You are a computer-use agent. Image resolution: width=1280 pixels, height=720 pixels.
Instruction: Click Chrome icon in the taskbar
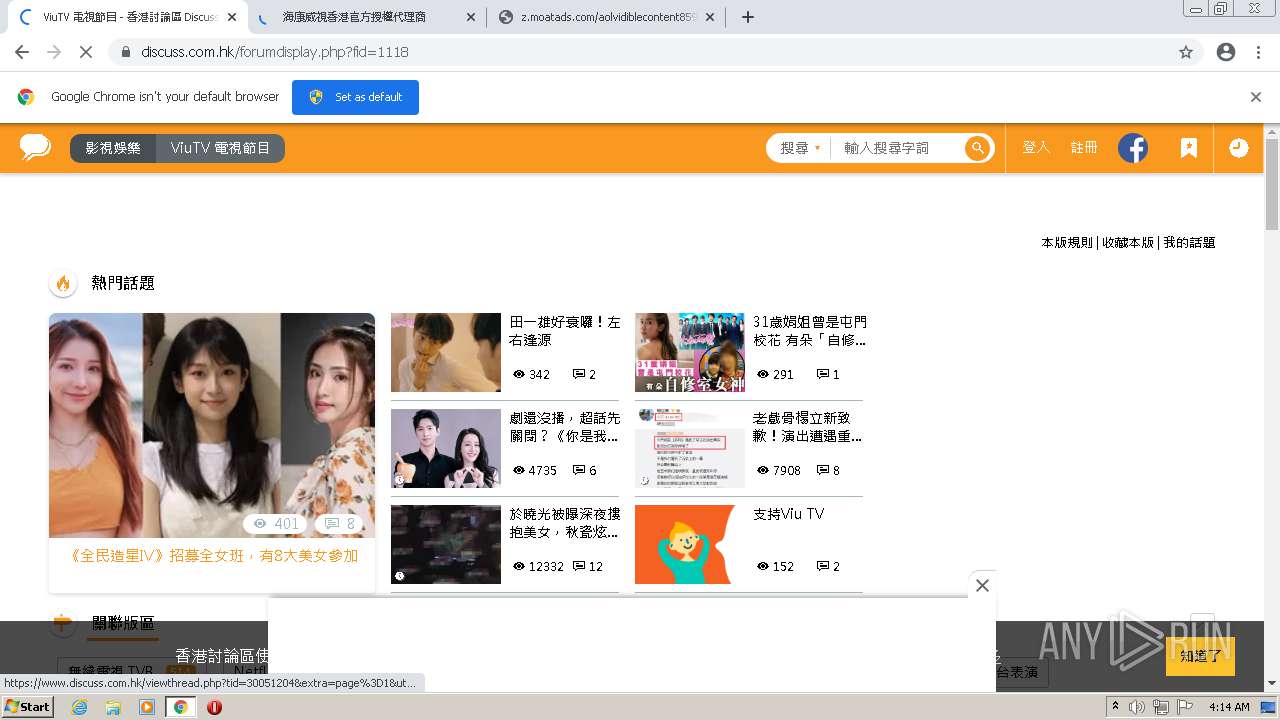tap(180, 707)
